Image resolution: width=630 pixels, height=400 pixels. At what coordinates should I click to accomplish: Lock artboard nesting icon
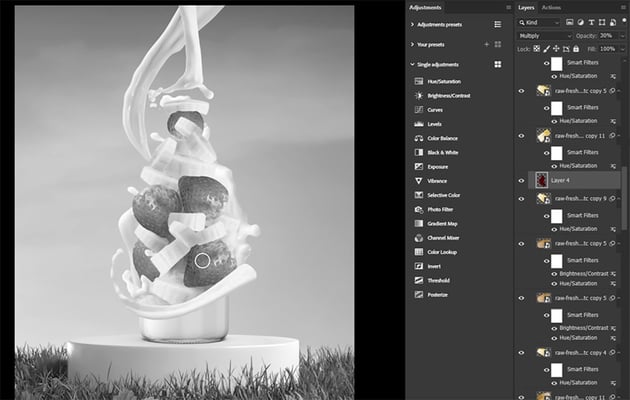566,49
